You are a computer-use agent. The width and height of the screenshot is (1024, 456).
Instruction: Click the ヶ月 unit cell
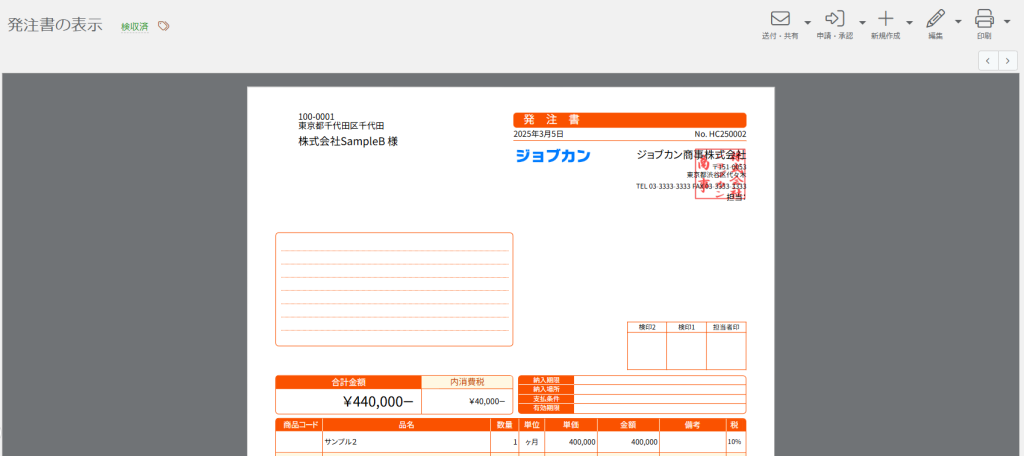pyautogui.click(x=532, y=442)
